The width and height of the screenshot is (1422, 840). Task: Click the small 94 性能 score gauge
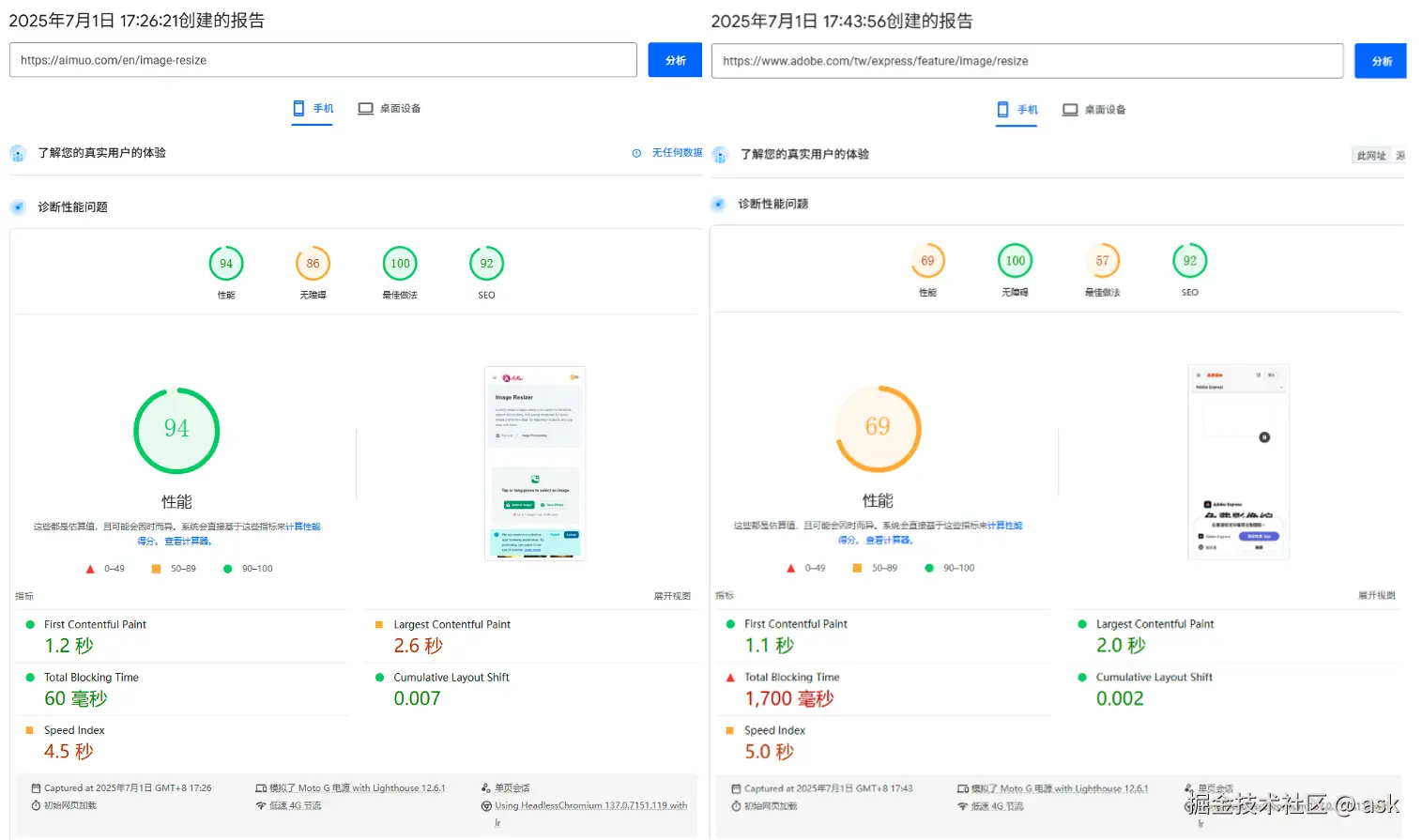coord(226,264)
